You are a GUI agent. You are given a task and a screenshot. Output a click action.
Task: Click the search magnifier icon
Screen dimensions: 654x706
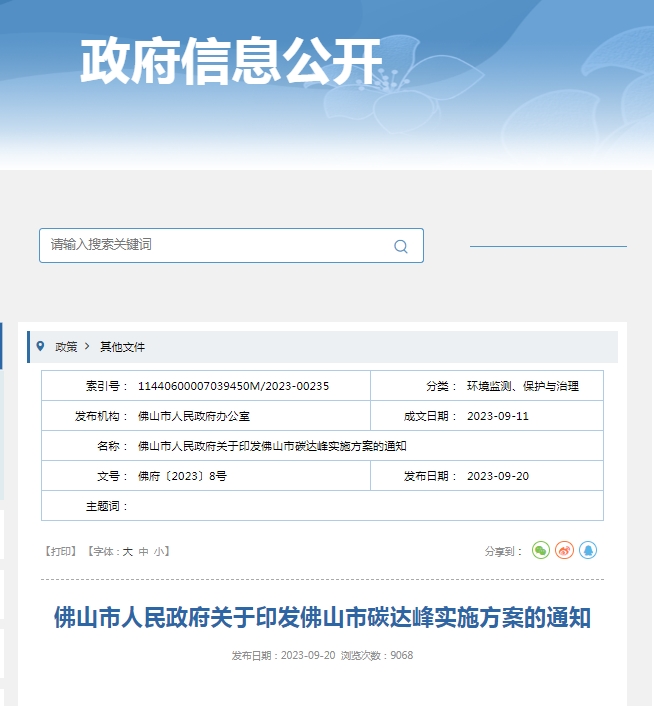(401, 246)
